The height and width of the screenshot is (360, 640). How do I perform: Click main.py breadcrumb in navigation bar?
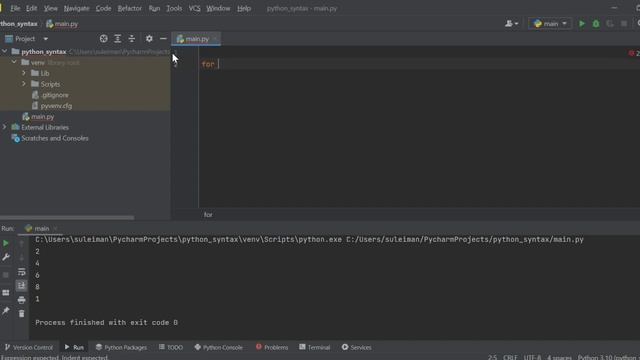(62, 24)
